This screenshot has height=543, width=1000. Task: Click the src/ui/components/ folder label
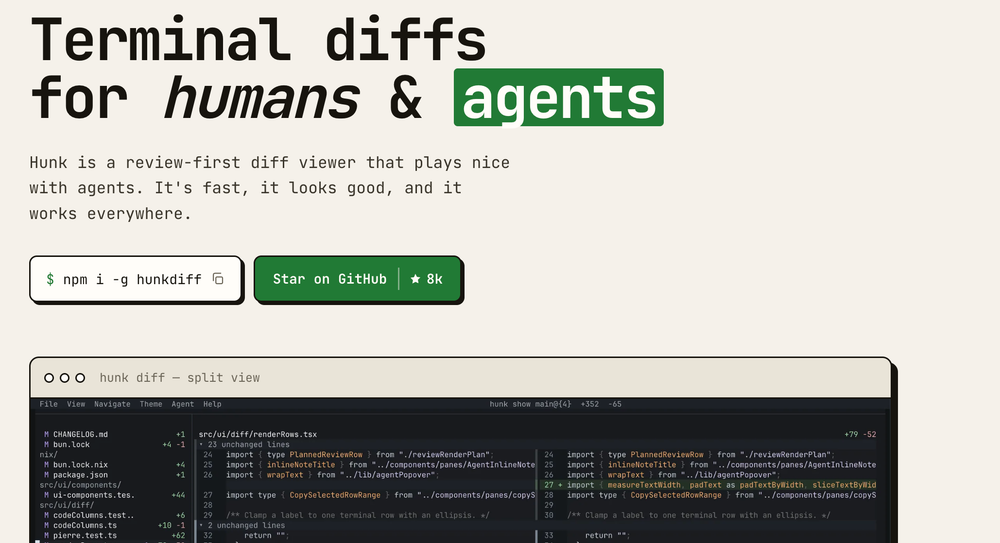(x=80, y=485)
